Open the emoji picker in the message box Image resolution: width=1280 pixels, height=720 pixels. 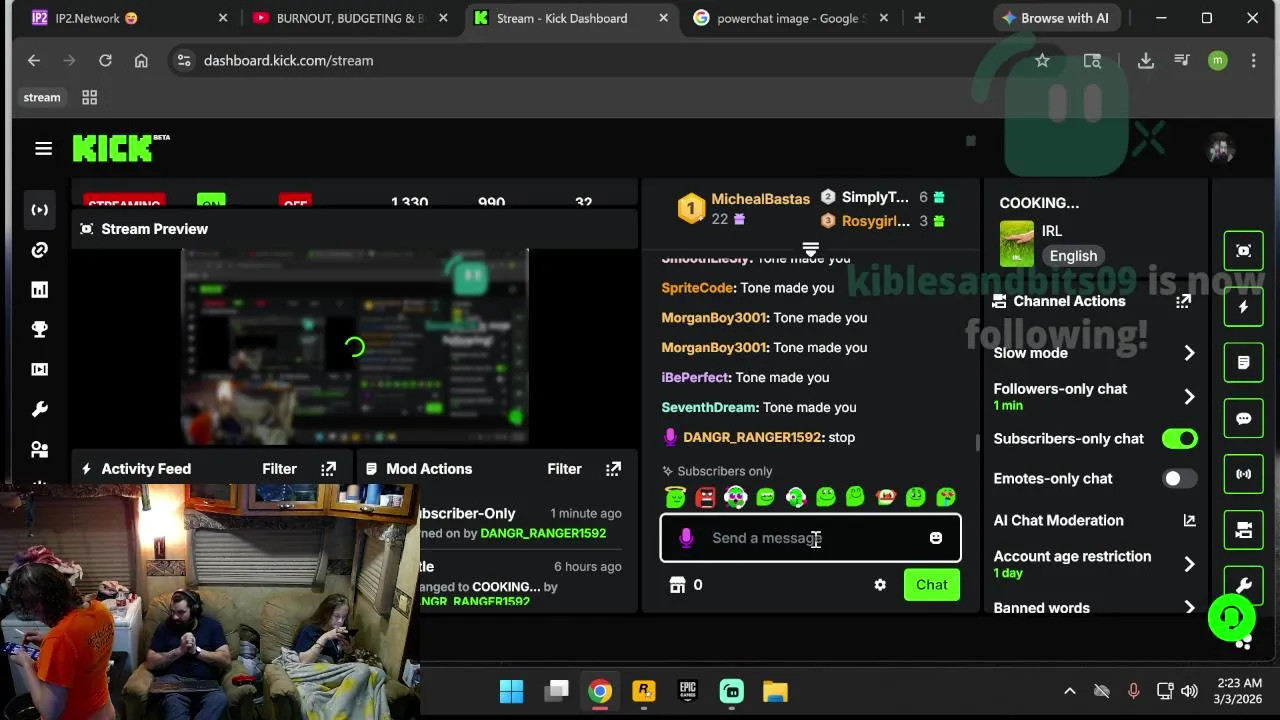click(x=935, y=538)
